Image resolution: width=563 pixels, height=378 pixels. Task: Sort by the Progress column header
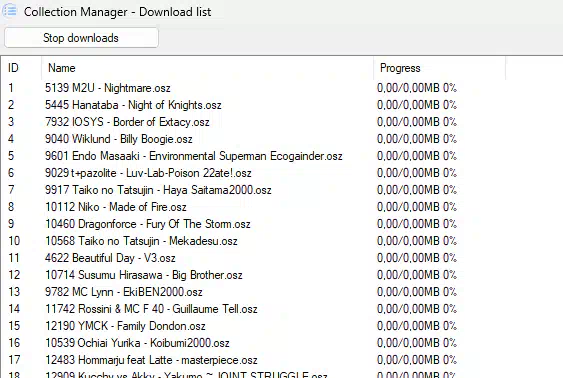click(x=439, y=68)
